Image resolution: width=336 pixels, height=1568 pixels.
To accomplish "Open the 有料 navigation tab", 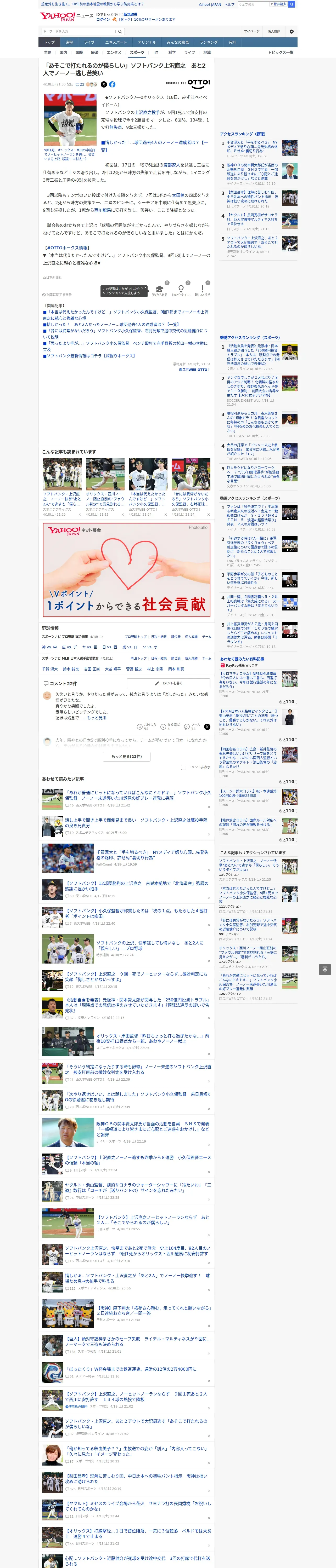I will (232, 43).
